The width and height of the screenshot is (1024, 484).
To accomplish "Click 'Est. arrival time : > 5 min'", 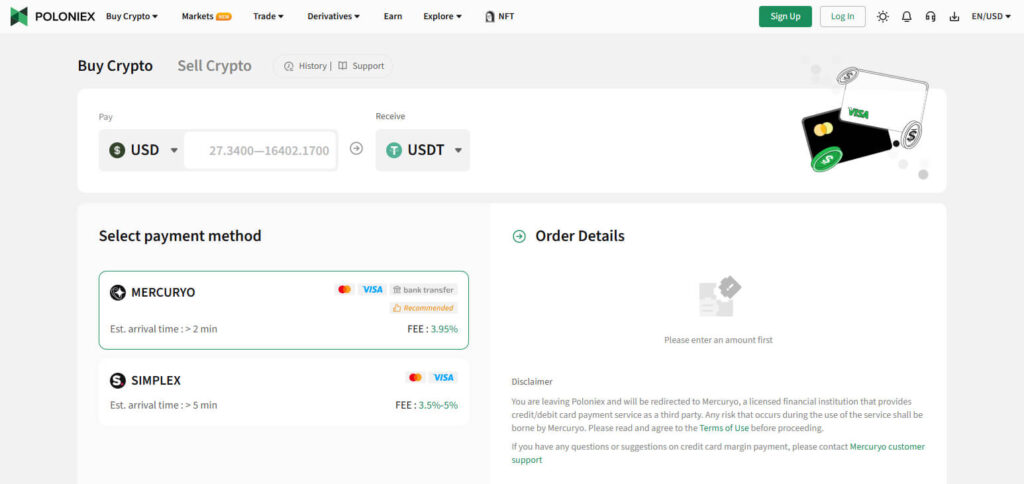I will pyautogui.click(x=163, y=405).
